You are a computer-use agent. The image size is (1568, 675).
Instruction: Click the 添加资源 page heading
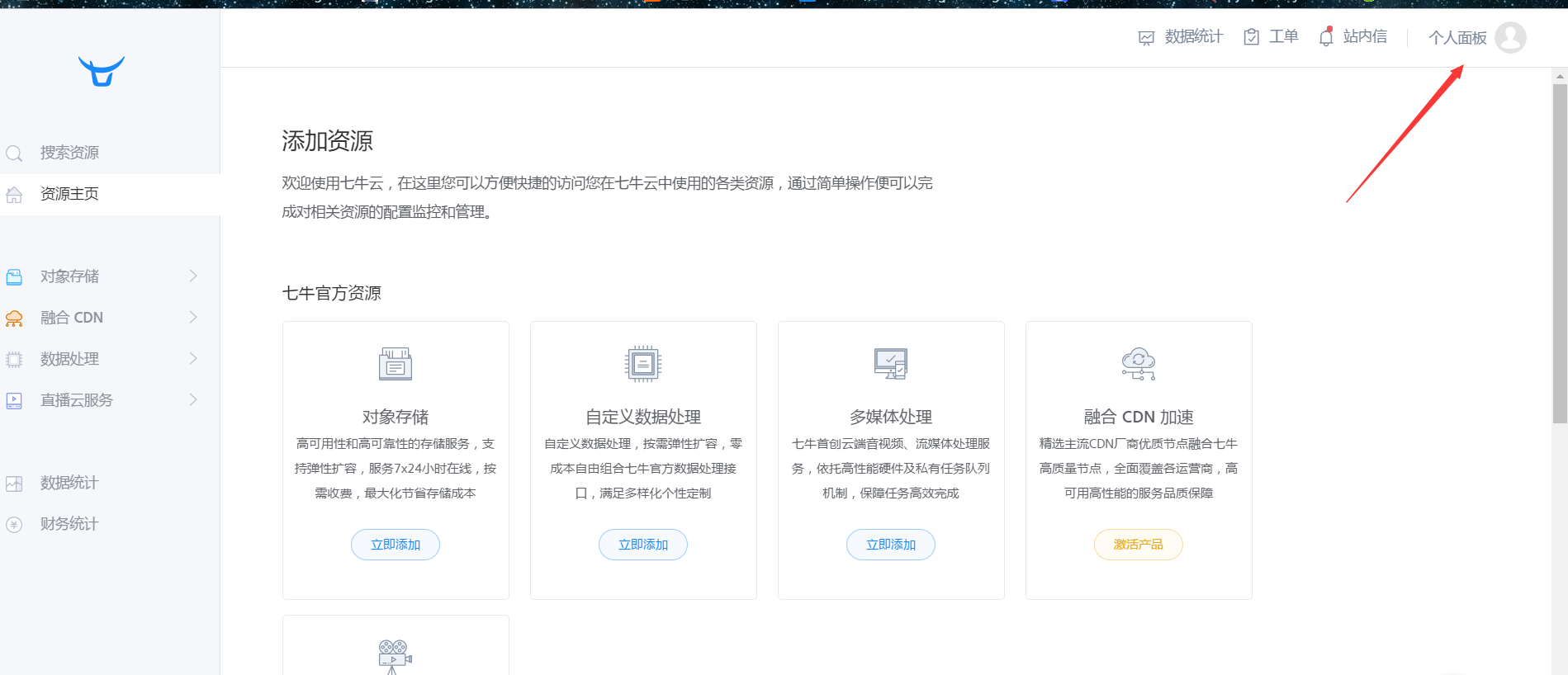pyautogui.click(x=327, y=141)
